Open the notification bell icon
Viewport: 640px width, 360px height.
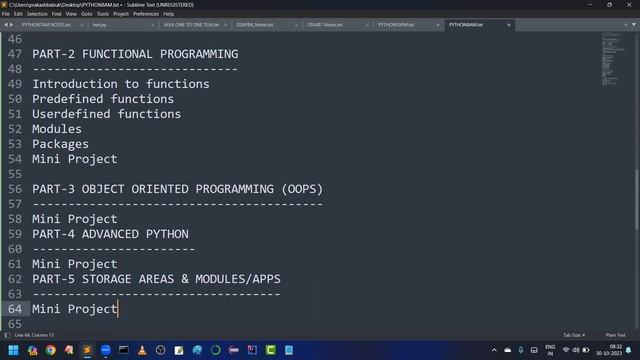point(629,350)
